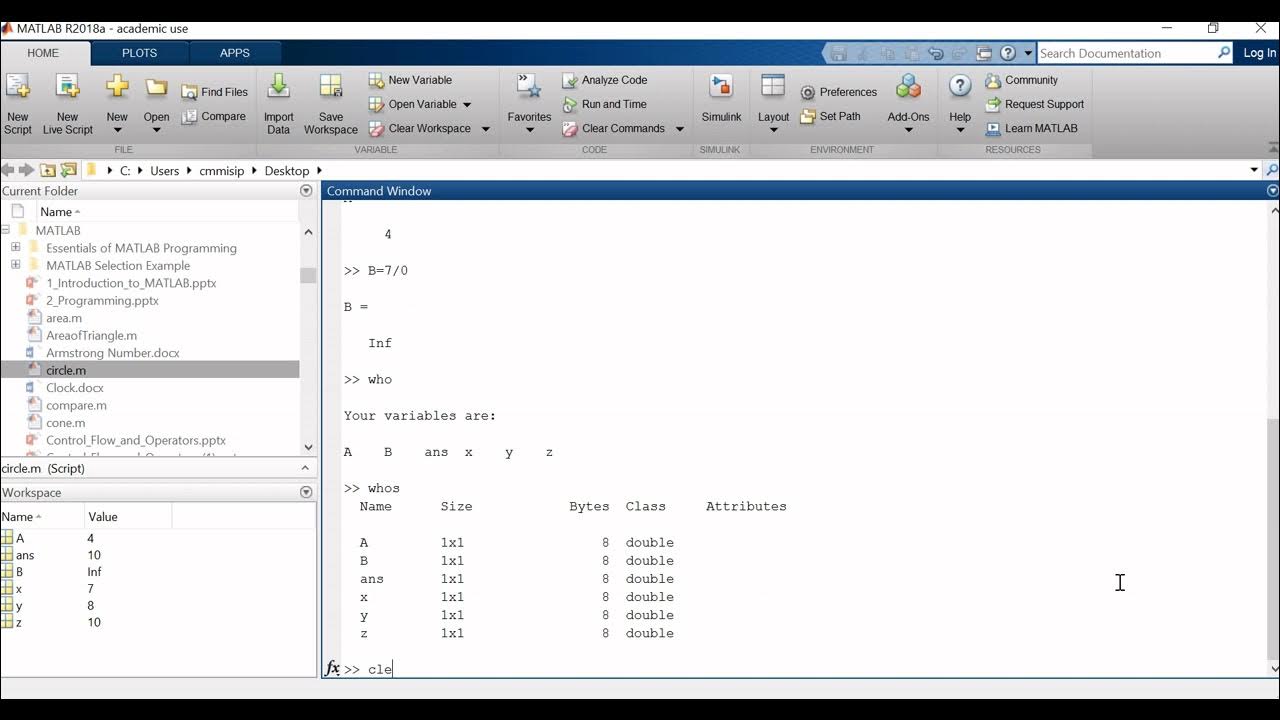
Task: Click Desktop in the path bar
Action: [286, 171]
